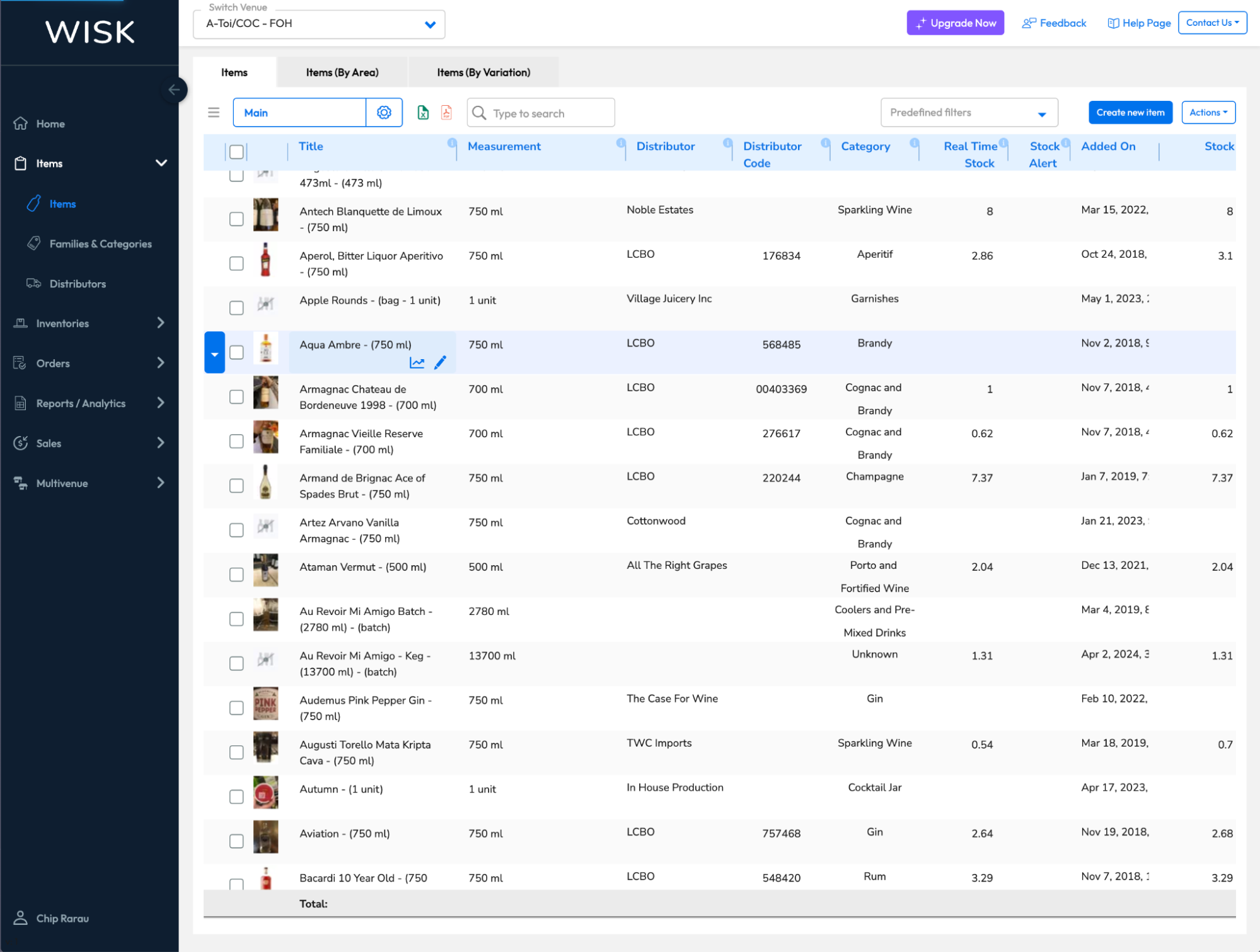Image resolution: width=1260 pixels, height=952 pixels.
Task: Switch to the Items (By Variation) tab
Action: coord(483,72)
